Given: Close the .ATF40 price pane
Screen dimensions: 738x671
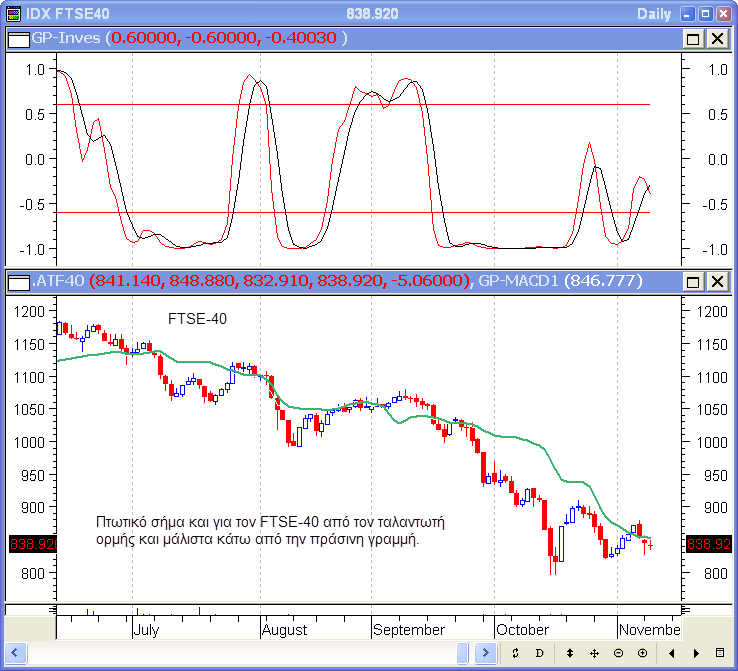Looking at the screenshot, I should coord(717,282).
